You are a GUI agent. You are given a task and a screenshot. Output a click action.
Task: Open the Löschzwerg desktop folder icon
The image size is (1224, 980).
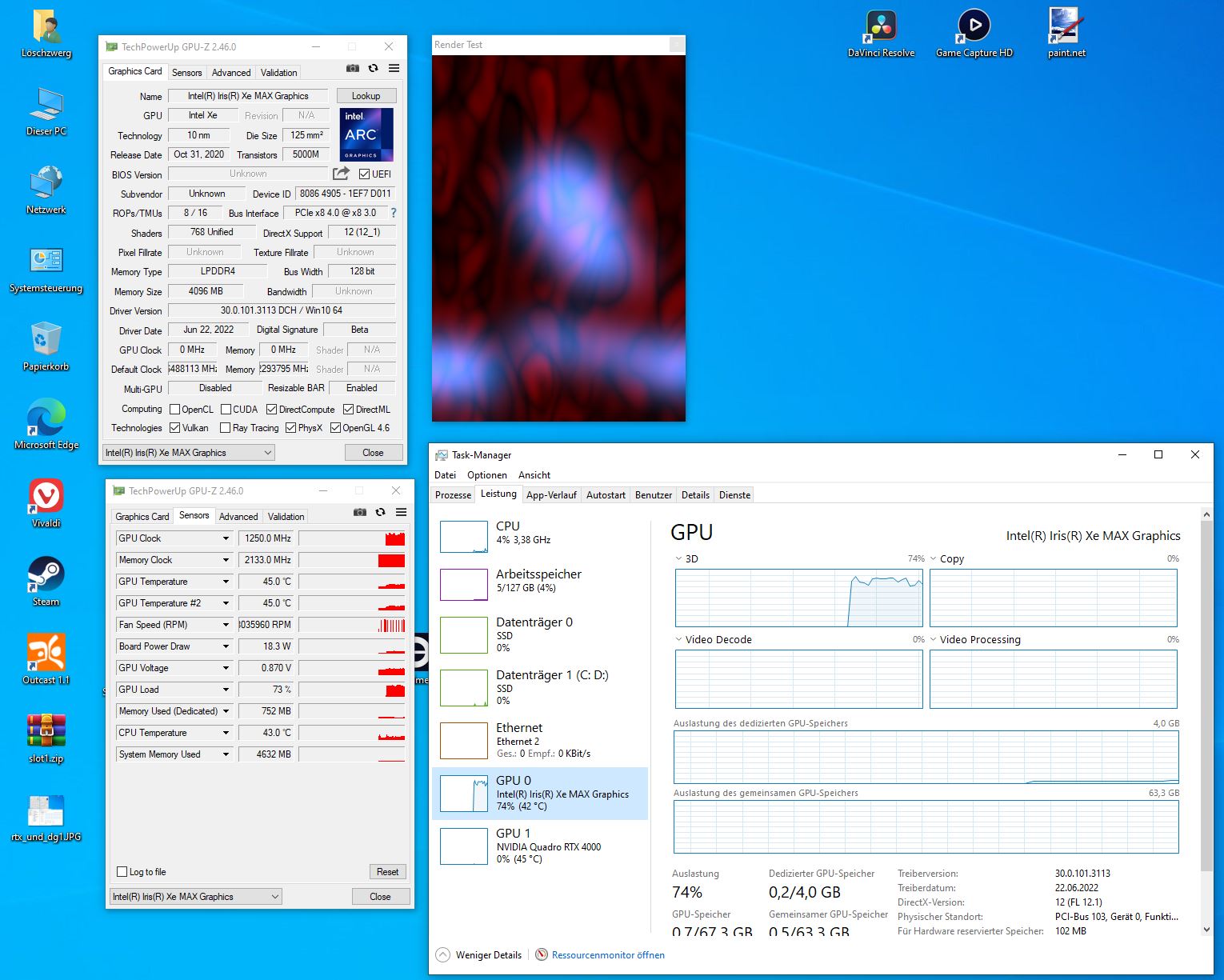point(47,34)
